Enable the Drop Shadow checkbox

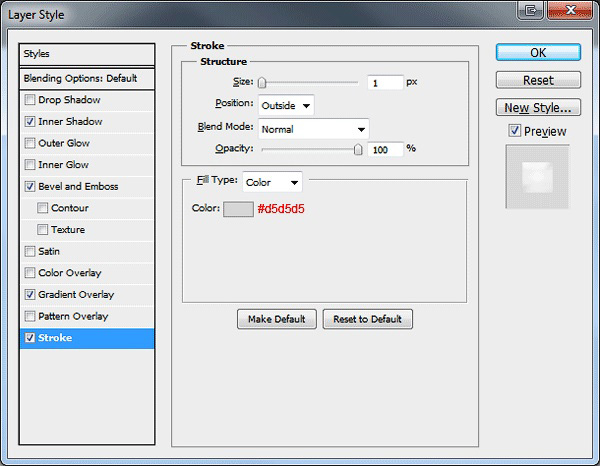coord(30,100)
